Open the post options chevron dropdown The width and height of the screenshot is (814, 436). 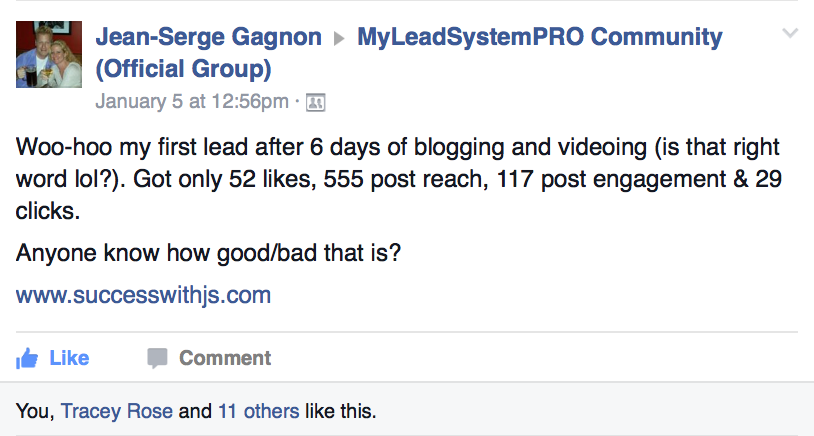click(790, 33)
